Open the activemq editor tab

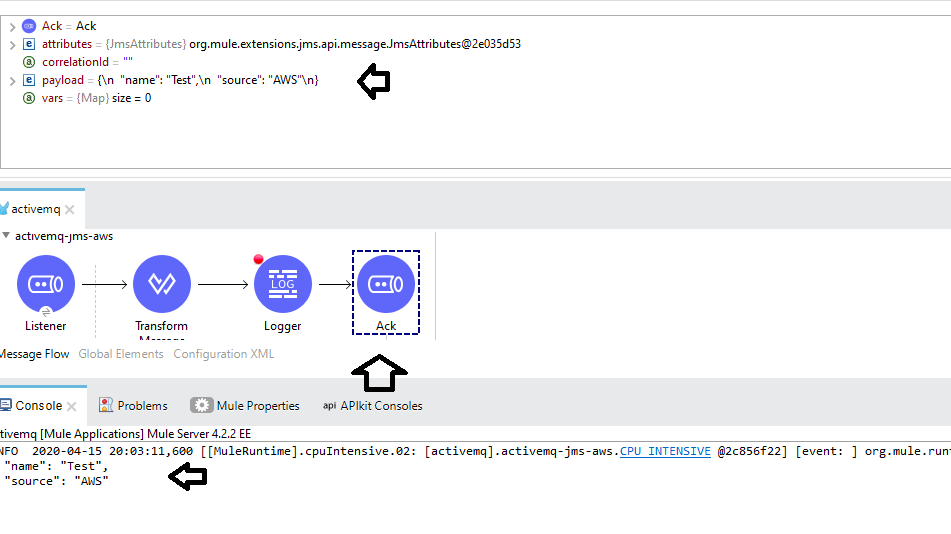click(x=36, y=209)
